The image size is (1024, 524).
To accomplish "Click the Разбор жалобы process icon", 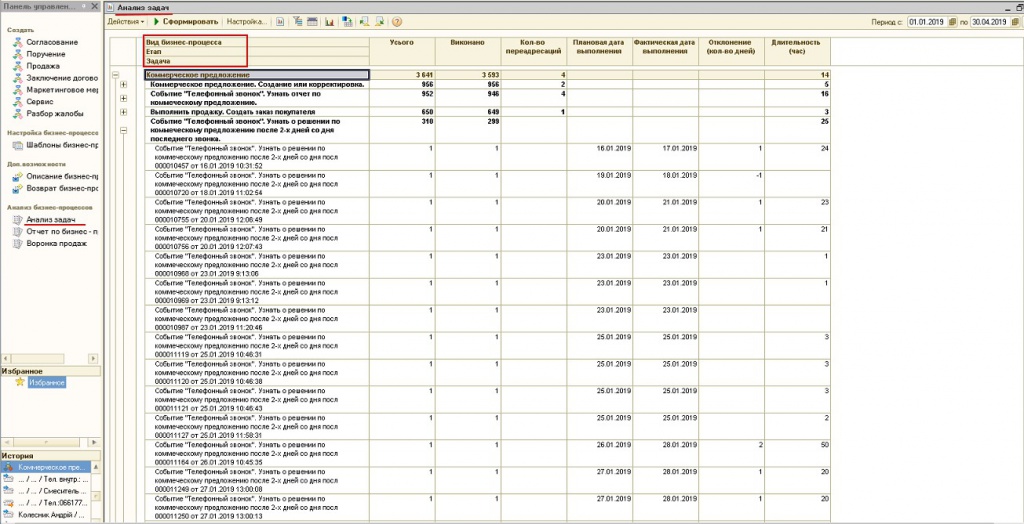I will click(x=18, y=114).
